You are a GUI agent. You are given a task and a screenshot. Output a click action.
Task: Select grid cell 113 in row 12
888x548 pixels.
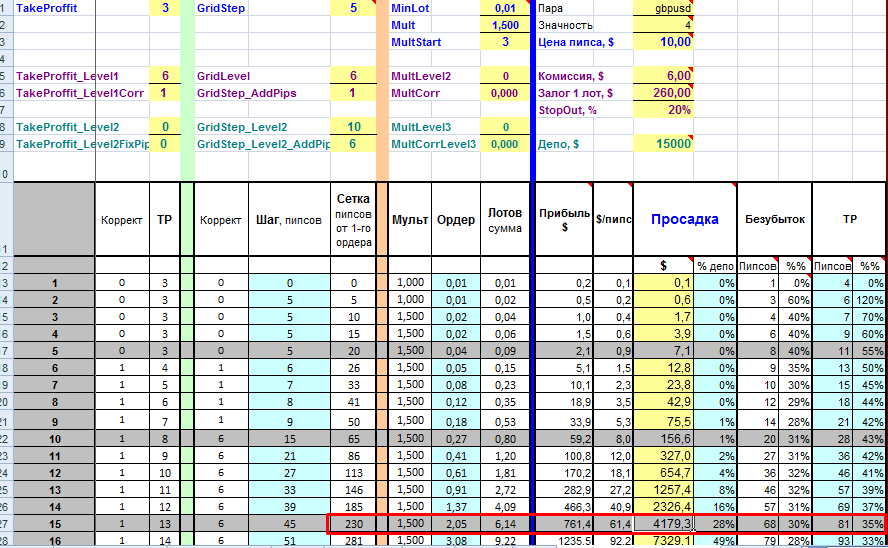tap(353, 473)
